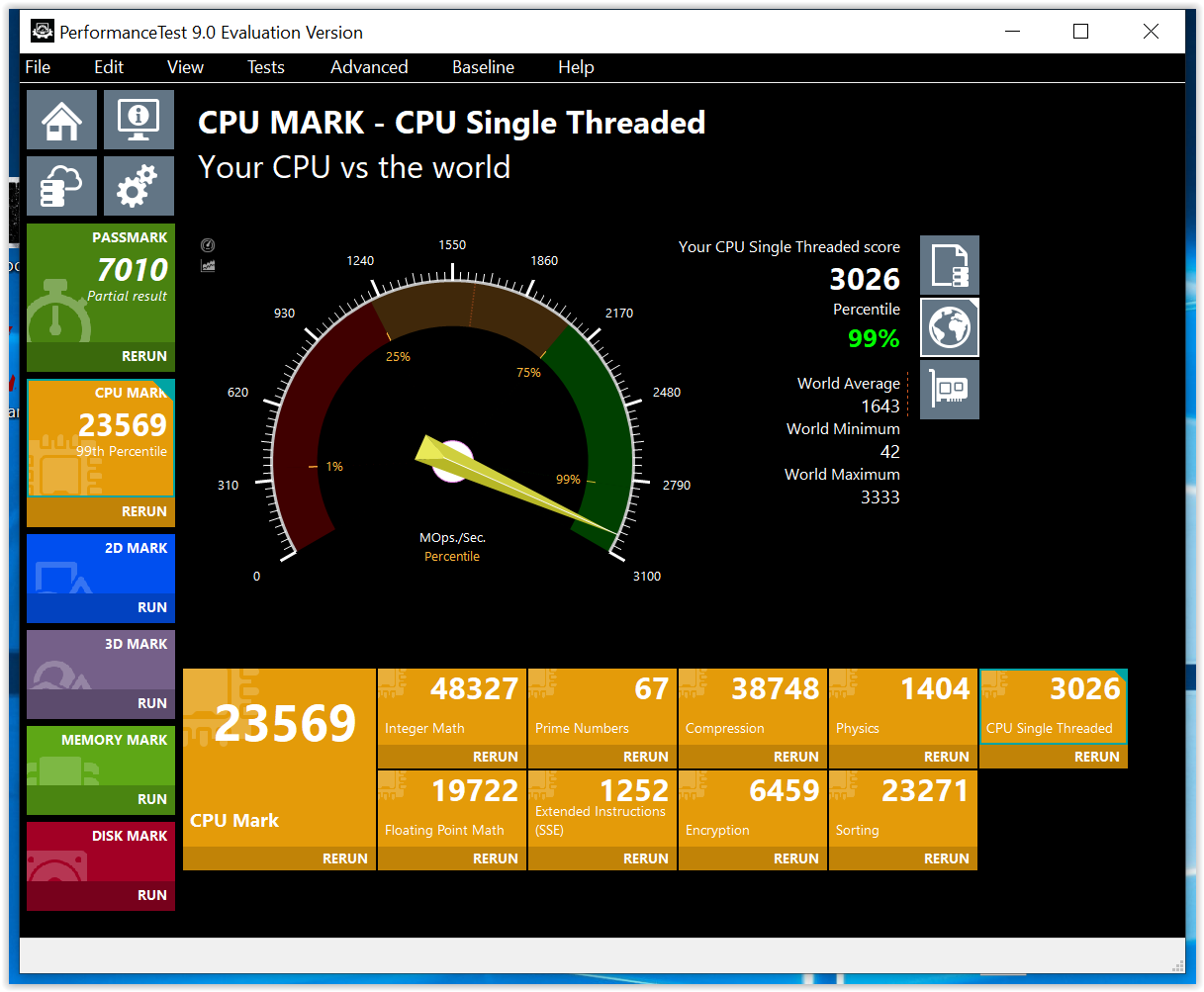Open the 2D MARK tile

click(x=101, y=564)
